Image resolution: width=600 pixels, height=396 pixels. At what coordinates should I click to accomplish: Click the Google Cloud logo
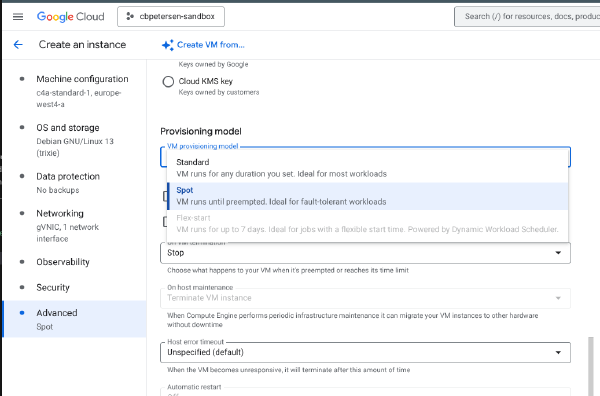(70, 16)
